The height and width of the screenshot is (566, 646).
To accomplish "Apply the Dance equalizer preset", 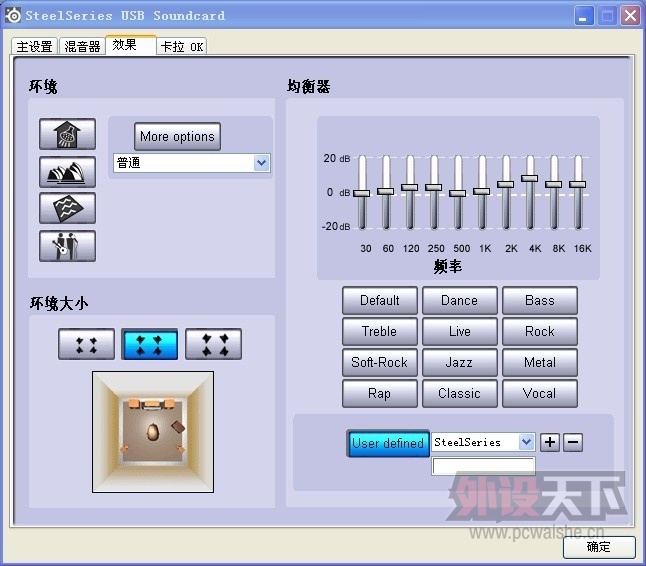I will (x=459, y=301).
